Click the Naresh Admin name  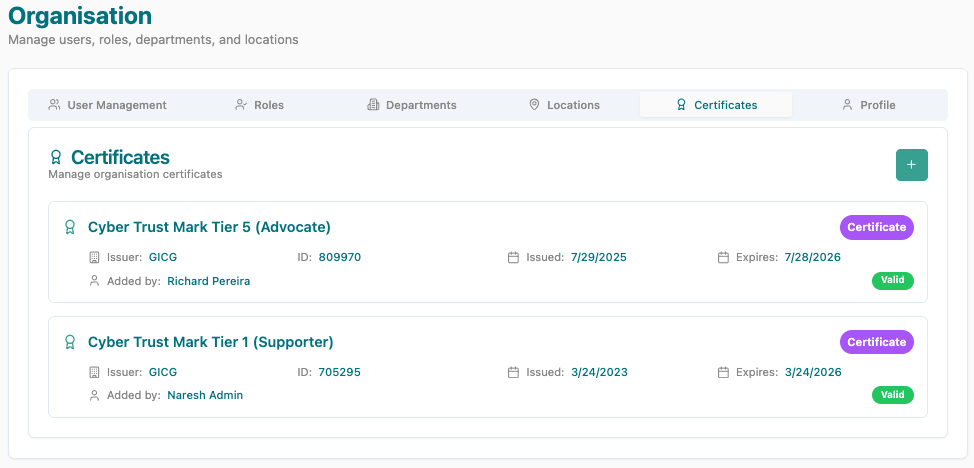pyautogui.click(x=205, y=395)
